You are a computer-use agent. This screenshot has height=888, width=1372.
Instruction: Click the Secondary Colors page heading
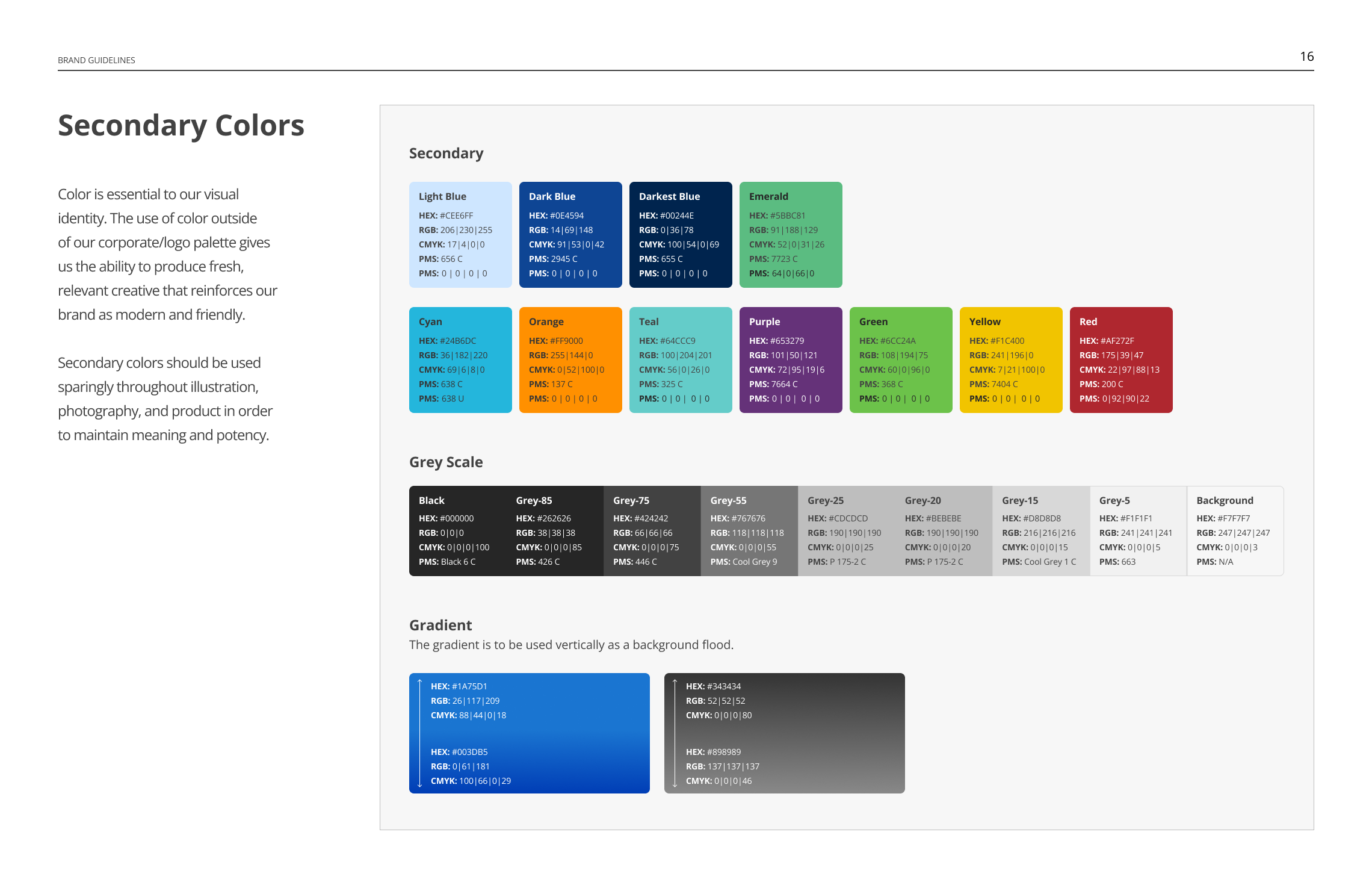(x=181, y=126)
